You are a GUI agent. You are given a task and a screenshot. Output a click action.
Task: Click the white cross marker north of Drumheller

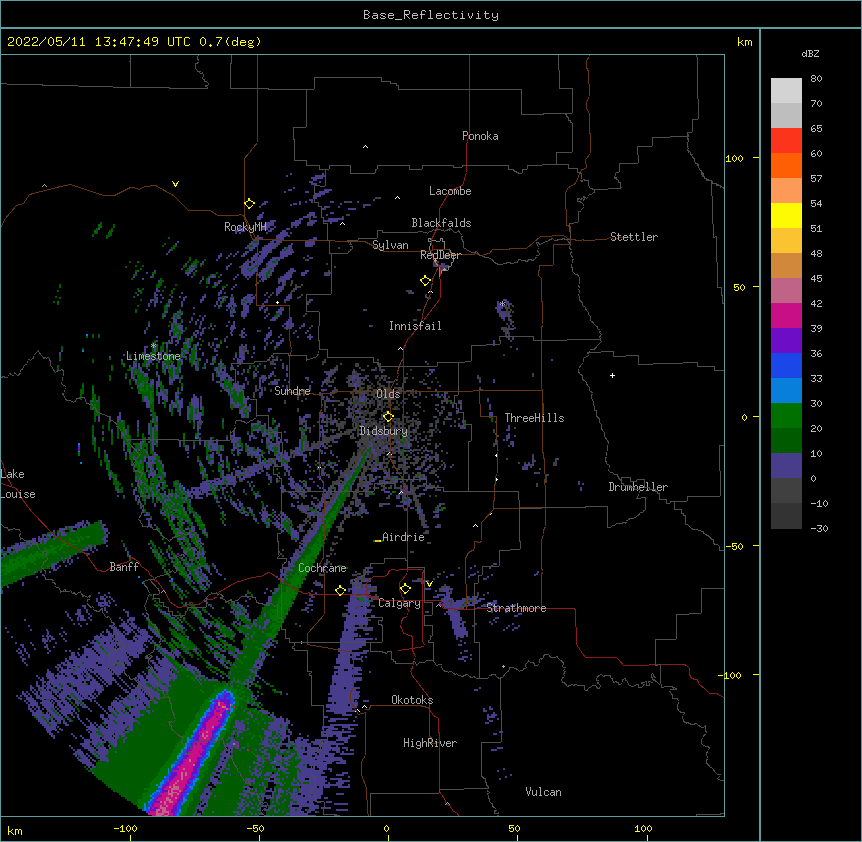coord(612,375)
